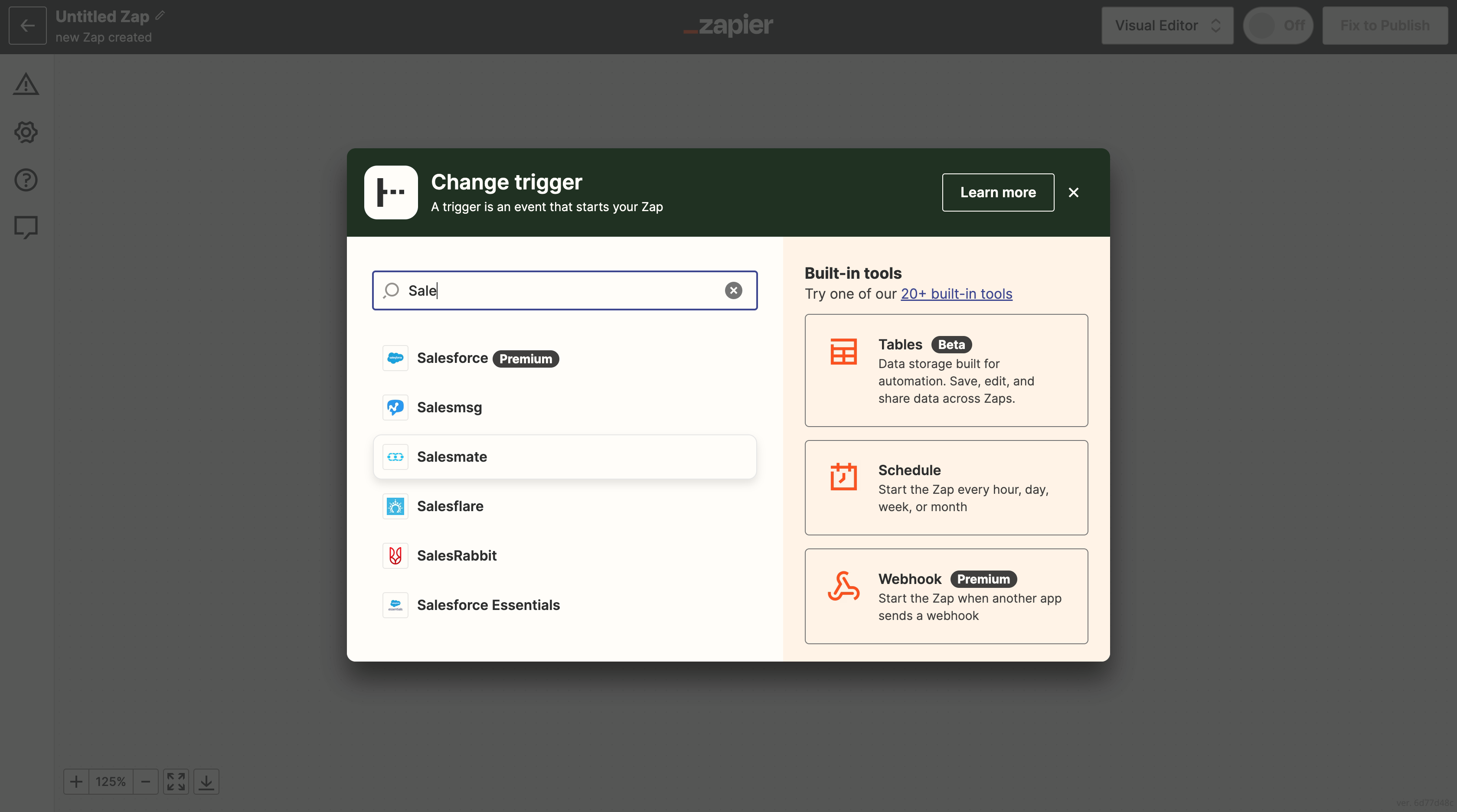Click the Fix to Publish button
The height and width of the screenshot is (812, 1457).
[1385, 26]
